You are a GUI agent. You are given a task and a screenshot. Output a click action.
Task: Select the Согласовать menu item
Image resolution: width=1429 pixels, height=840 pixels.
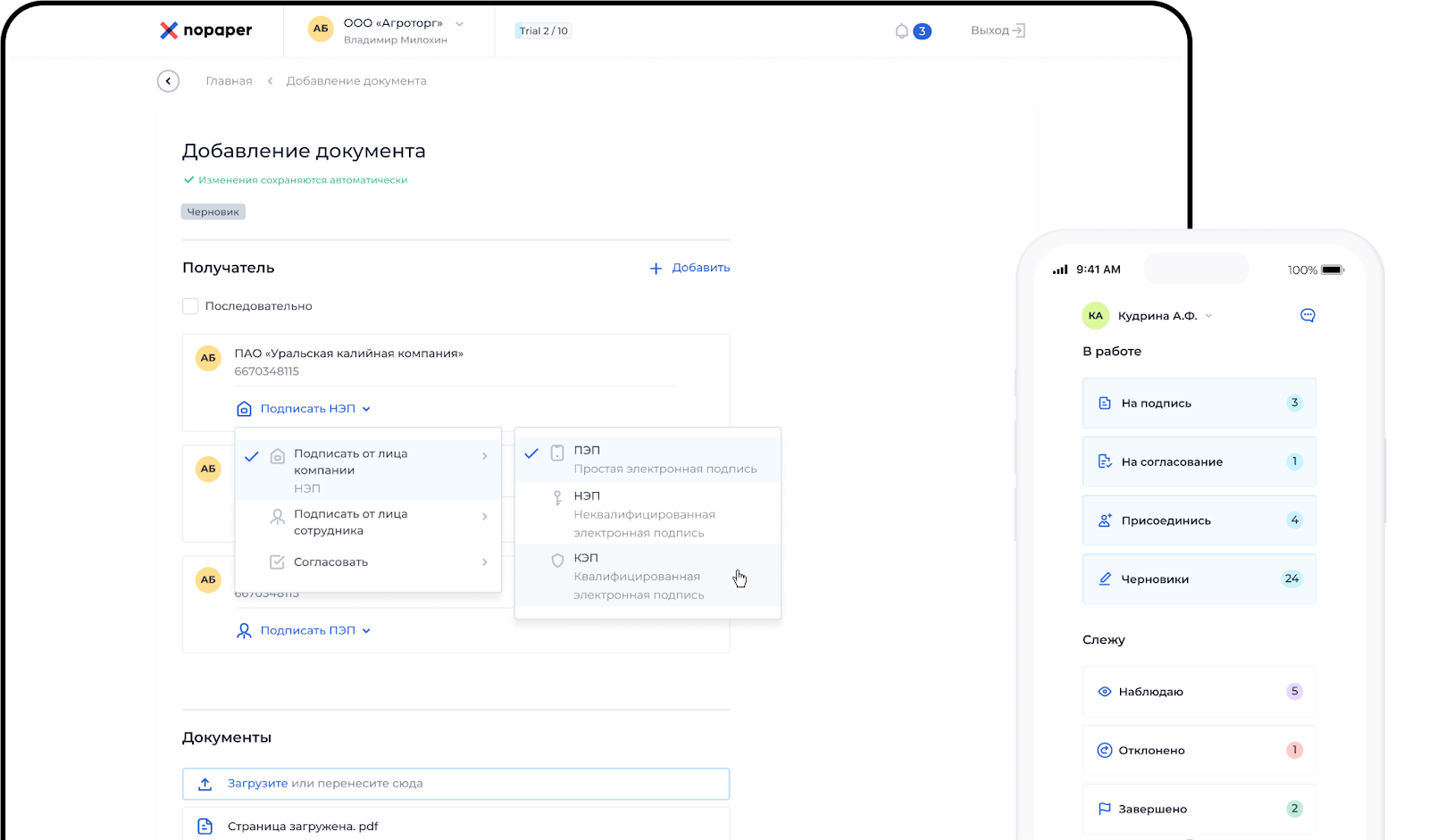[x=368, y=562]
